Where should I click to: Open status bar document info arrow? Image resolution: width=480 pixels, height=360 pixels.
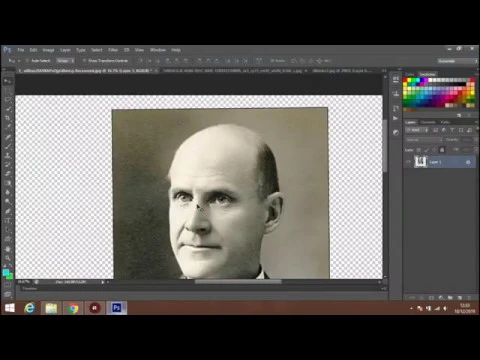103,282
